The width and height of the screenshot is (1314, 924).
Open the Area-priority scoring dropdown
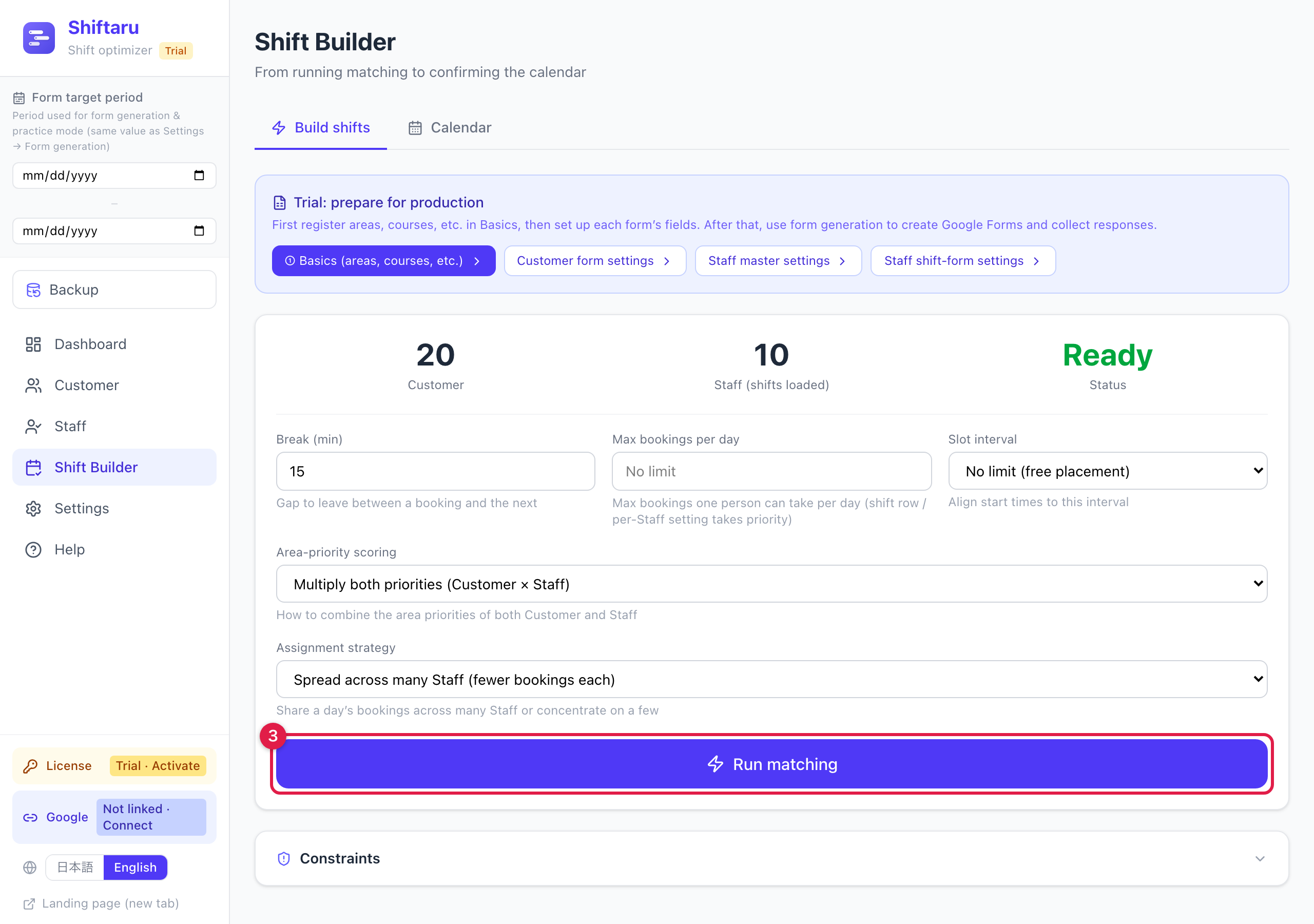coord(771,584)
